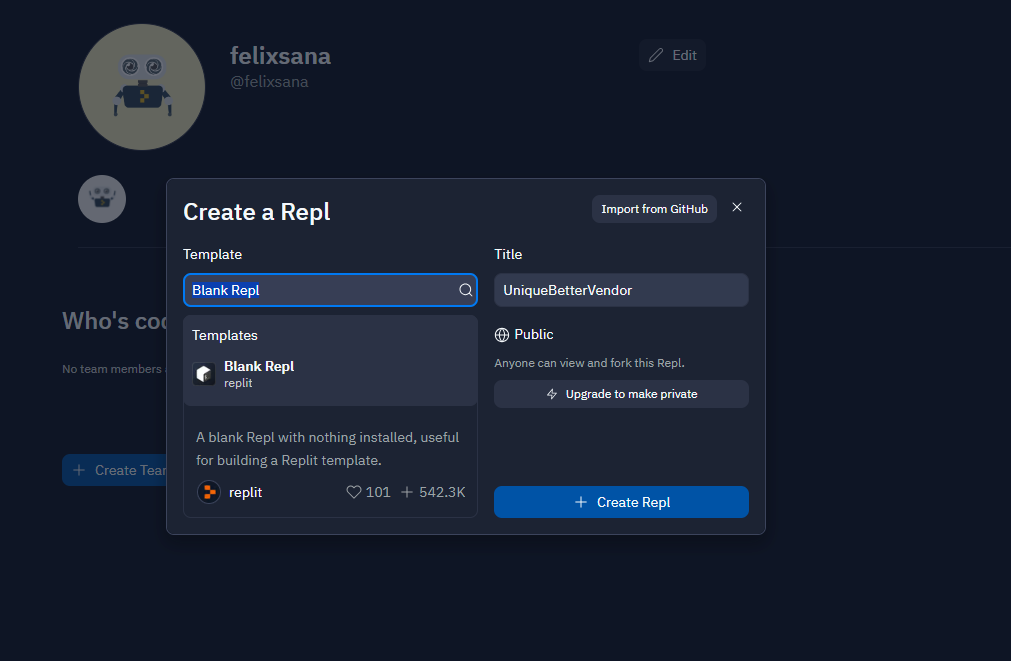This screenshot has height=661, width=1011.
Task: Click the plus forks icon beside 542.3K
Action: (407, 492)
